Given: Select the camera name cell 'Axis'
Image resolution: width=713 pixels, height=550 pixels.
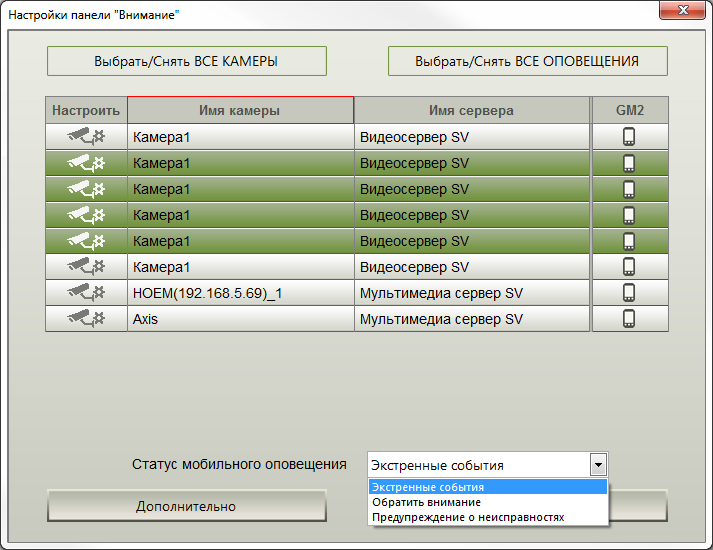Looking at the screenshot, I should click(x=241, y=319).
